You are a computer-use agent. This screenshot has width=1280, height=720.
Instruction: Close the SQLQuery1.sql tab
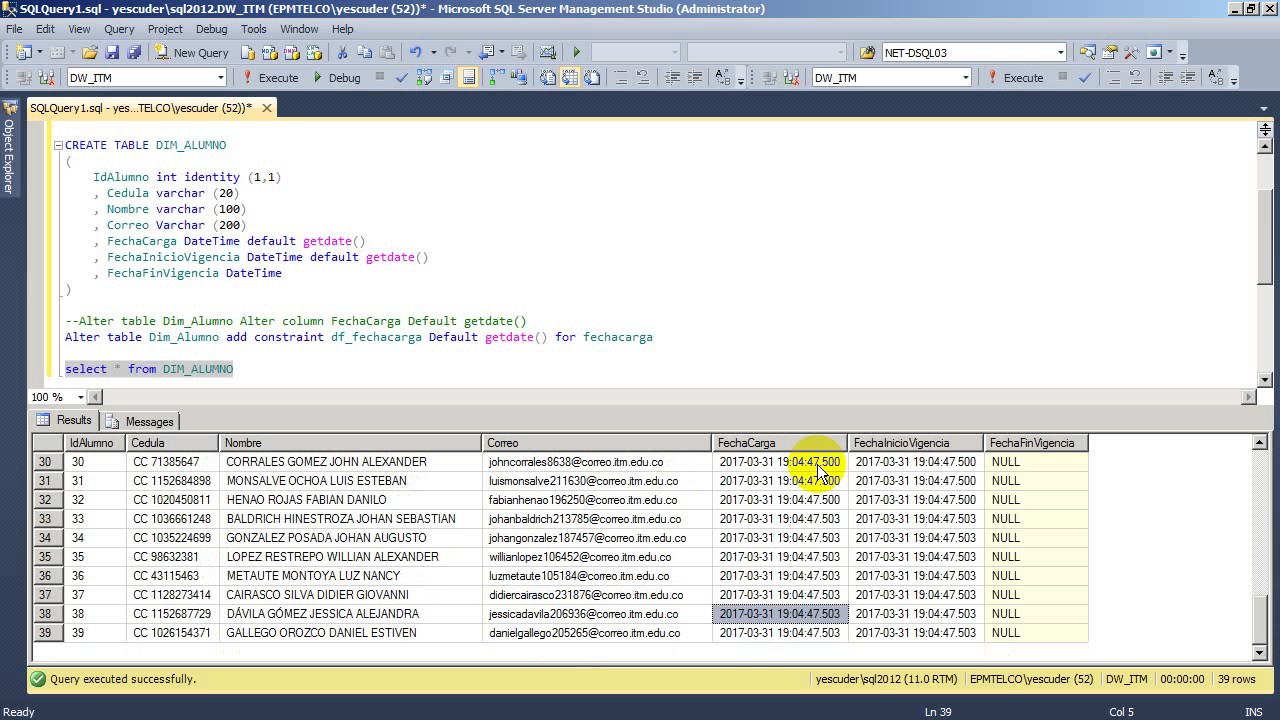pos(267,108)
